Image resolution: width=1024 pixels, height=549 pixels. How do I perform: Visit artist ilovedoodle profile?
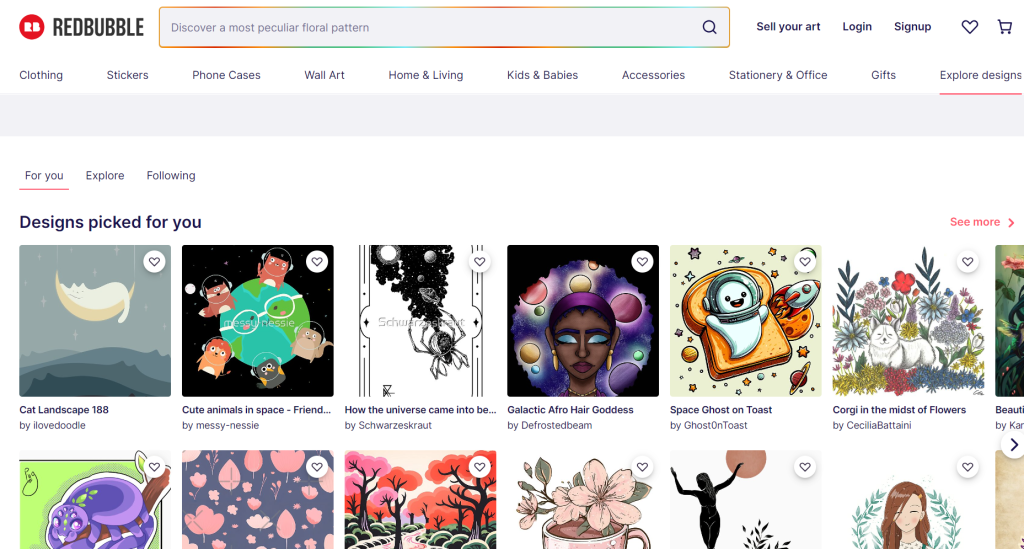pos(59,426)
